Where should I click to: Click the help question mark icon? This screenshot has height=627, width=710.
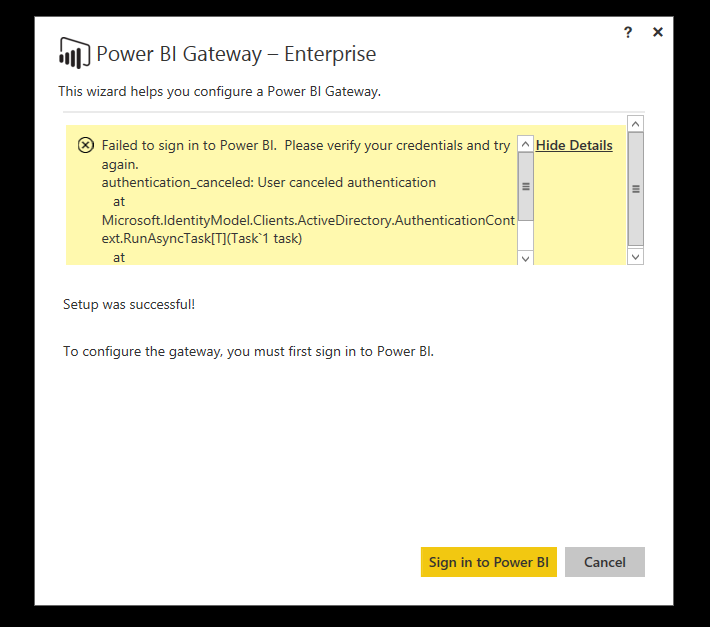click(x=628, y=33)
